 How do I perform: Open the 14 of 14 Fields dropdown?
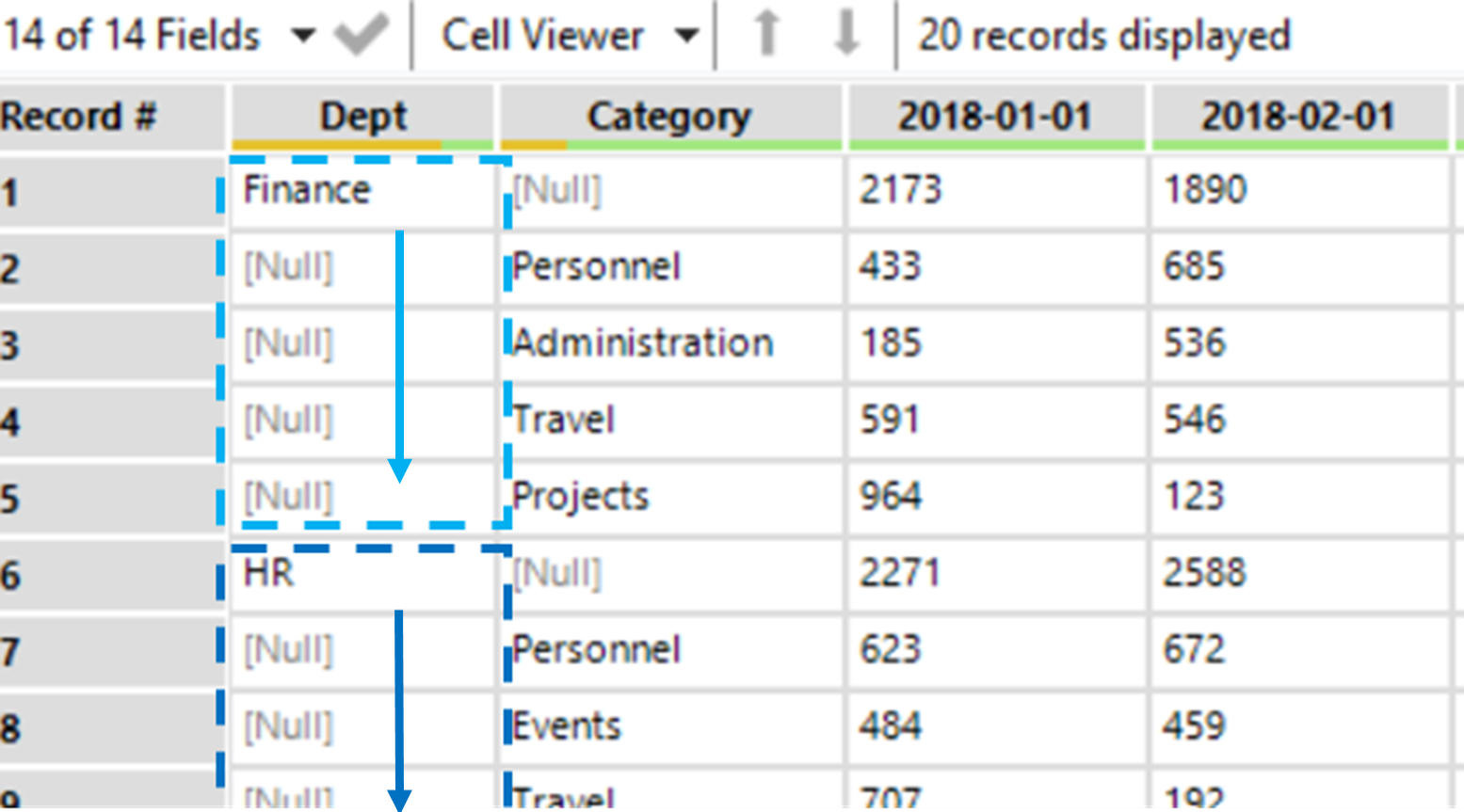pyautogui.click(x=302, y=36)
